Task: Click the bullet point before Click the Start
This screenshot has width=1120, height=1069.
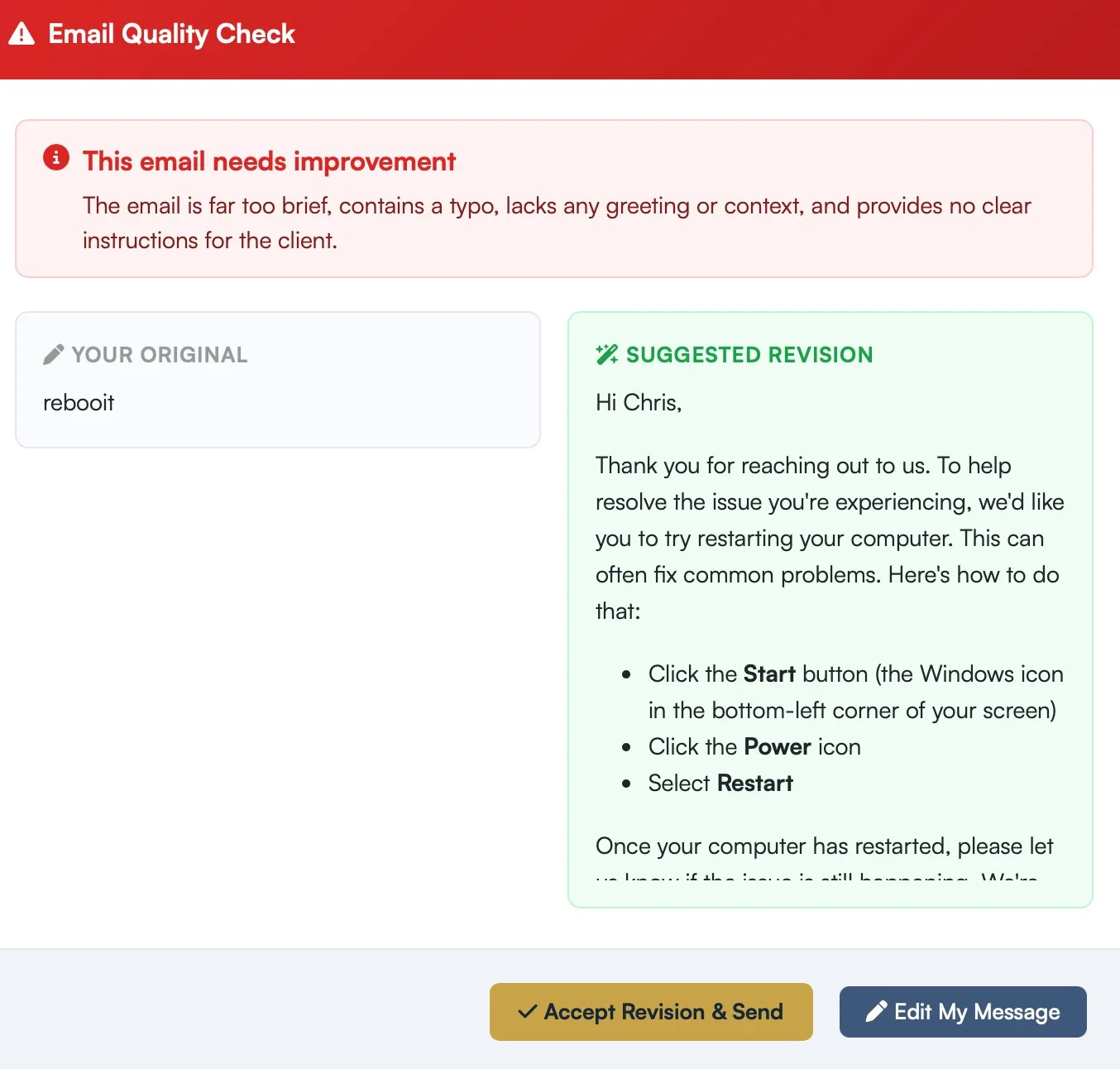Action: coord(626,675)
